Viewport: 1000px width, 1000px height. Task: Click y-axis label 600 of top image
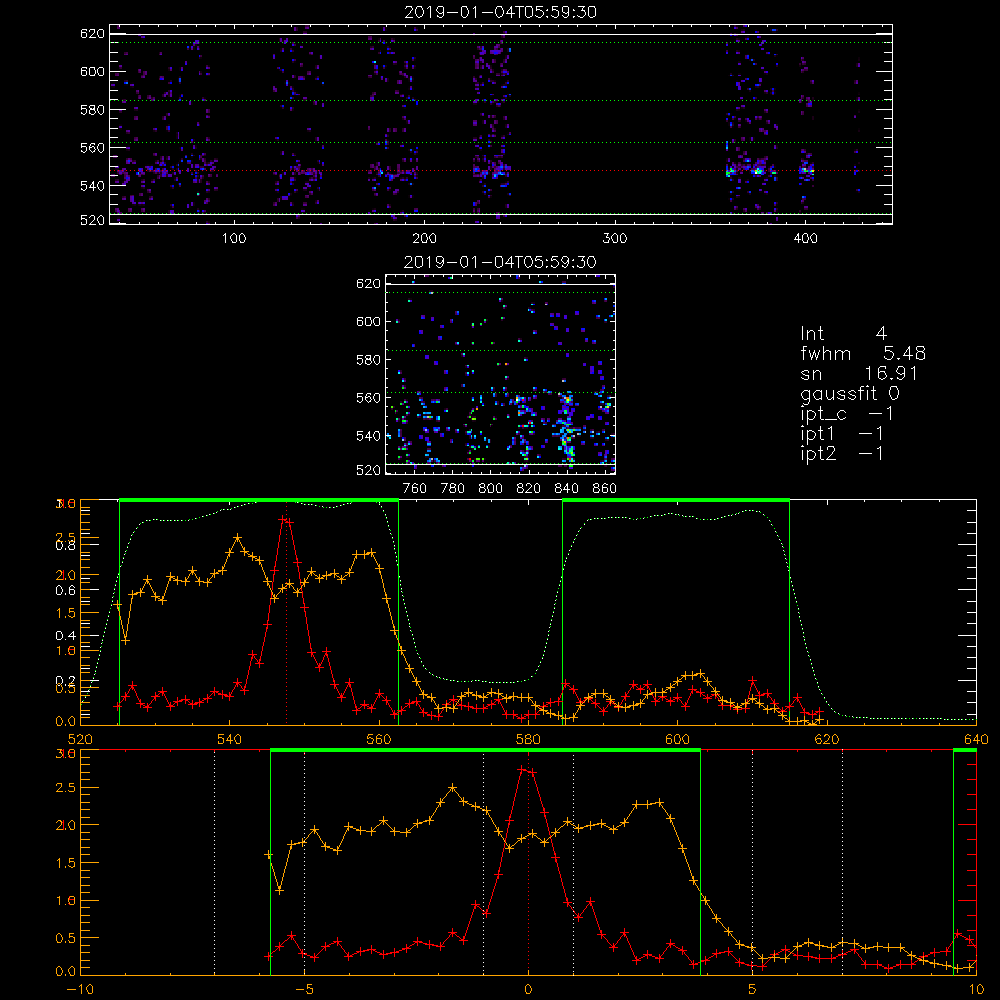point(92,71)
